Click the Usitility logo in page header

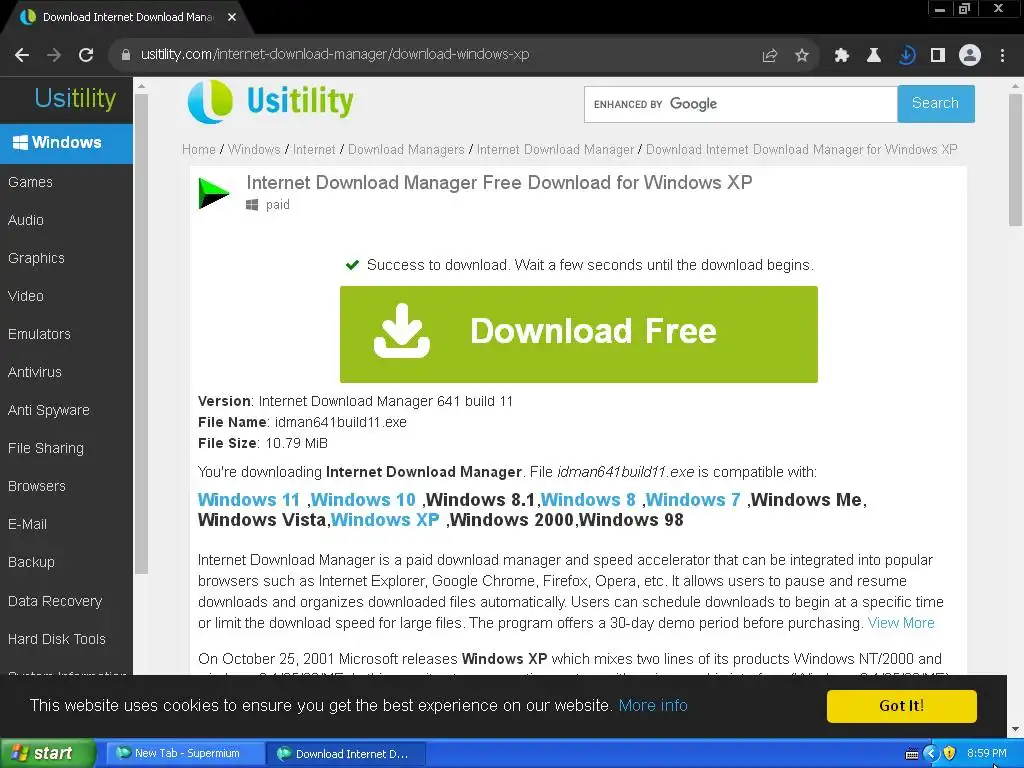coord(270,102)
